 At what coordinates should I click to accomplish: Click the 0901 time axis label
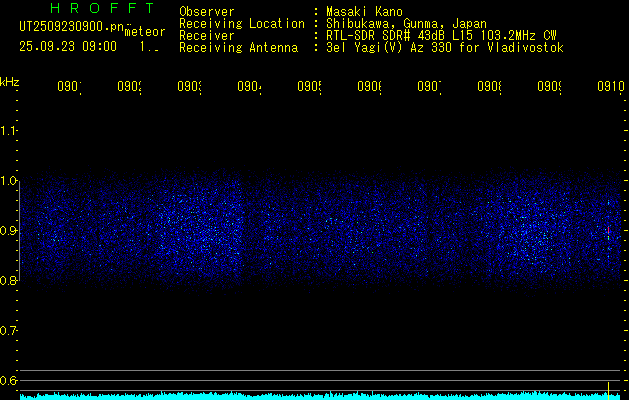[69, 87]
